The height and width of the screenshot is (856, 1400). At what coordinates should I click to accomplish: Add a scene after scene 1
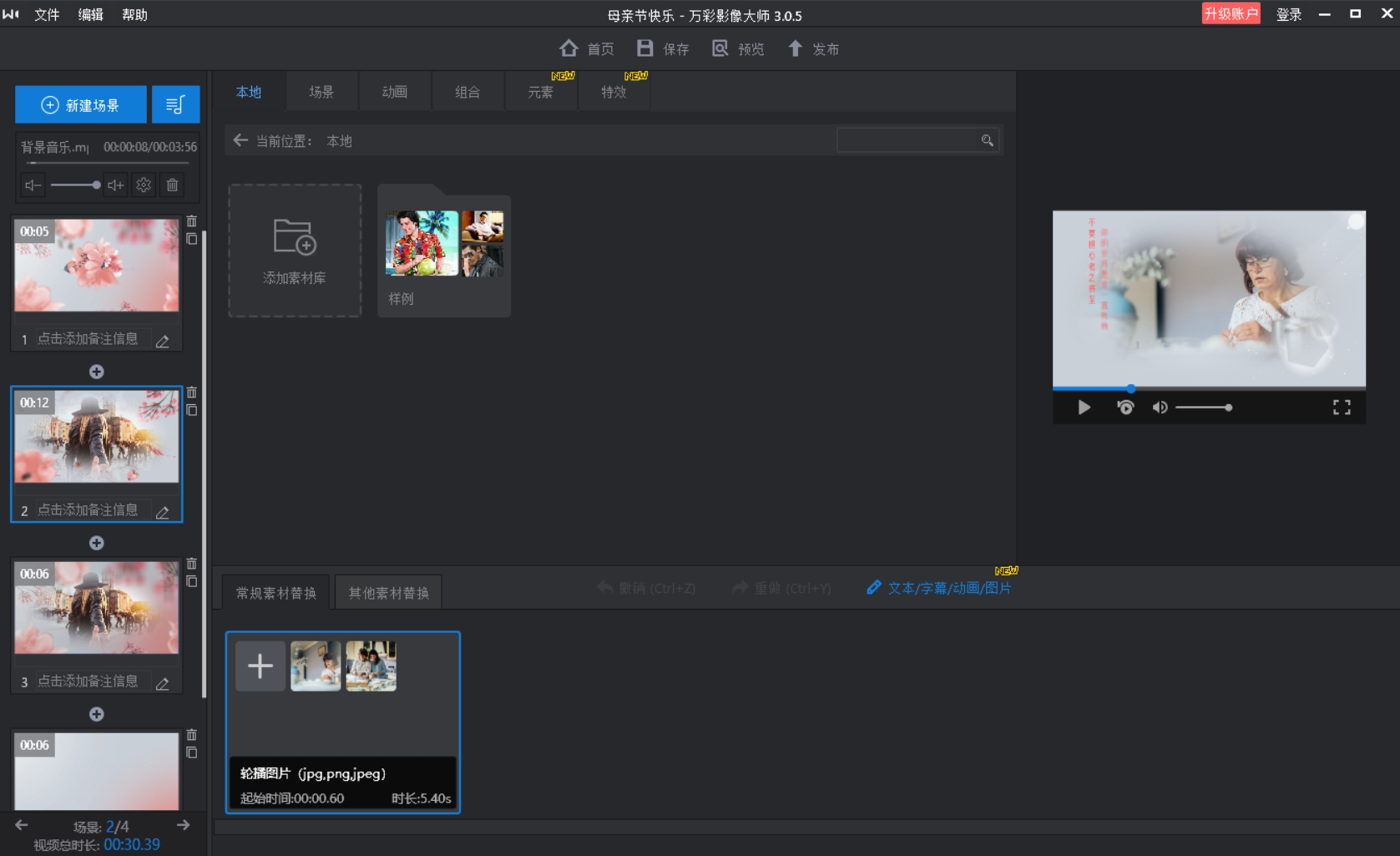(97, 372)
